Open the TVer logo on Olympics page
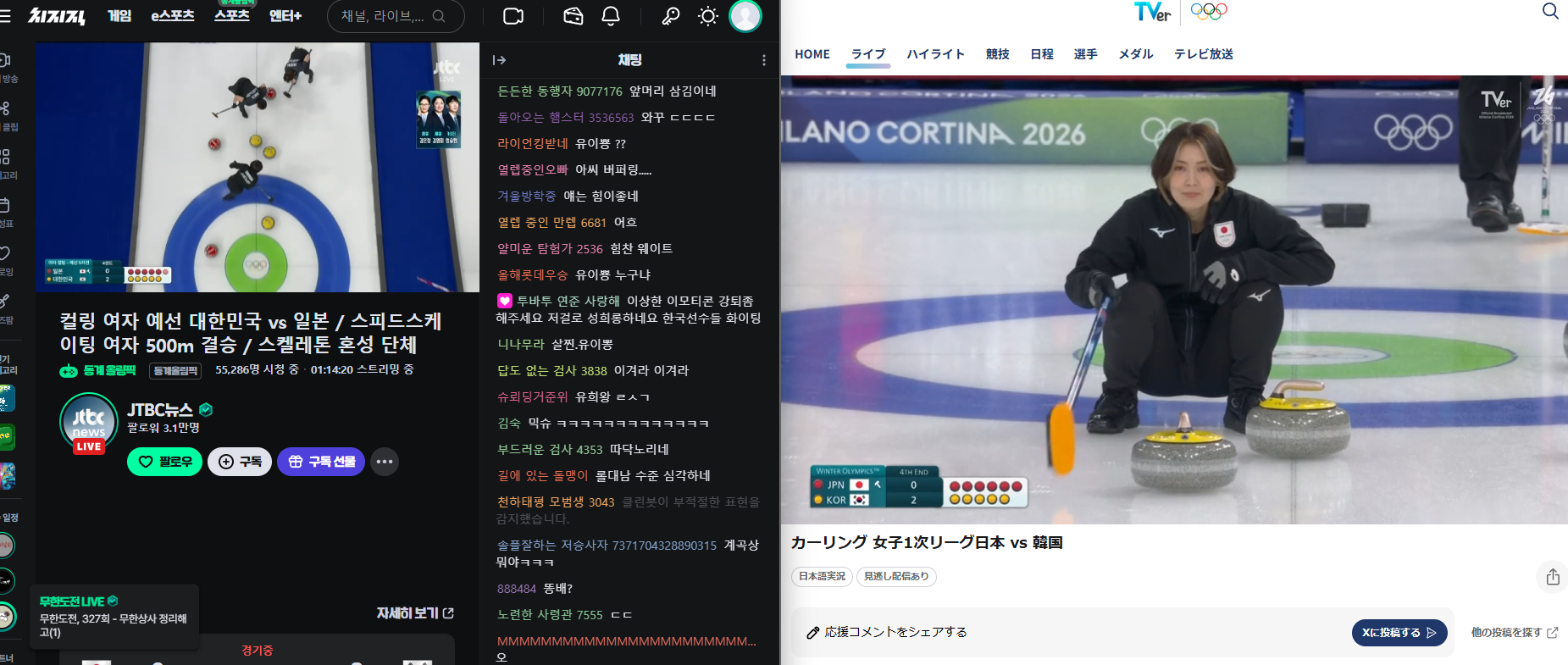Screen dimensions: 1568x665 pos(1152,12)
